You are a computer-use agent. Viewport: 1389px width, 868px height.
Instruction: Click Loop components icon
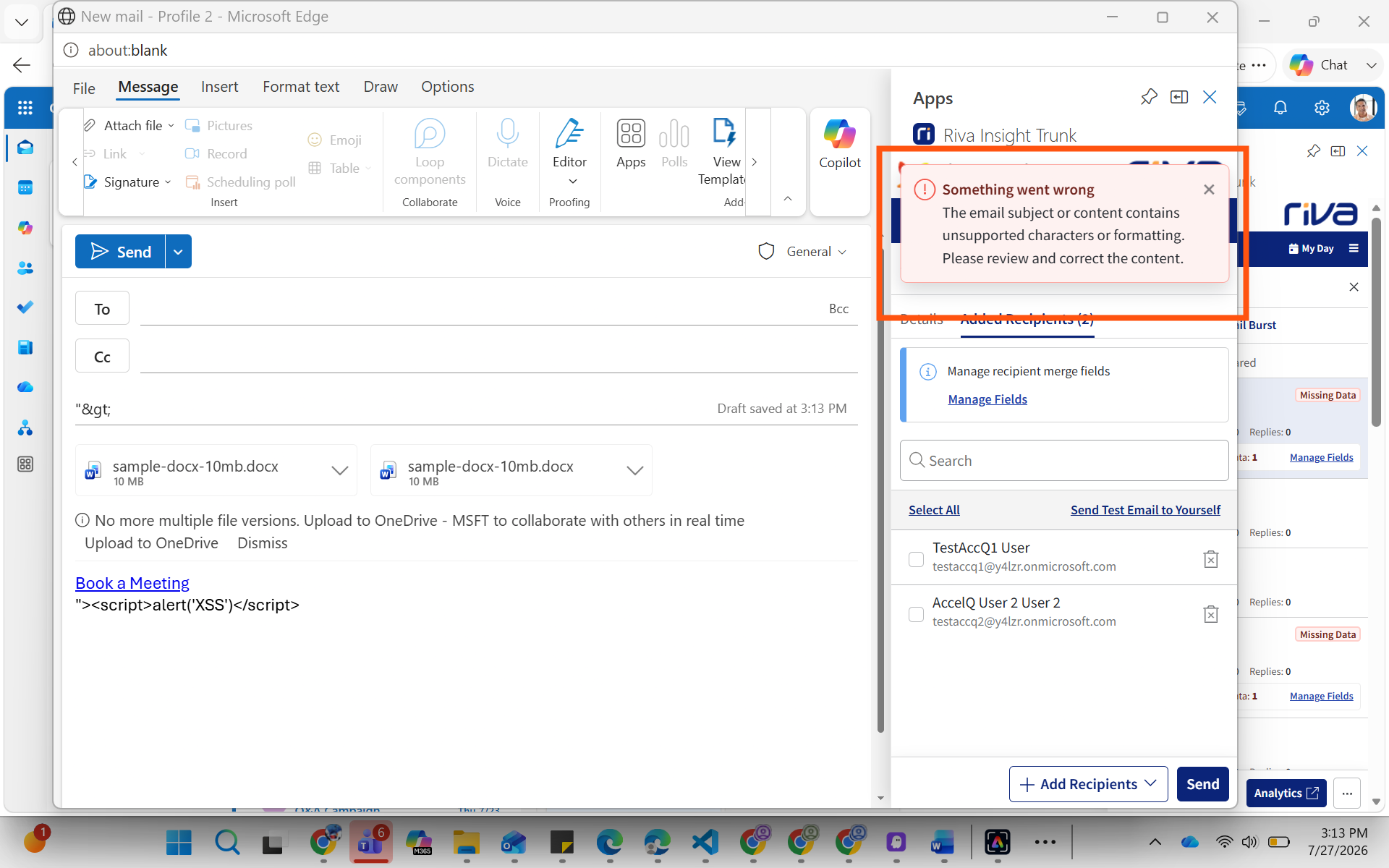click(x=430, y=134)
